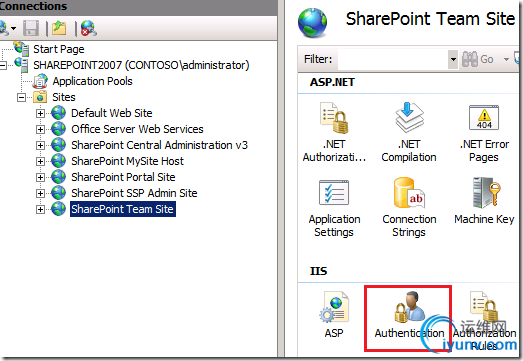This screenshot has width=523, height=361.
Task: Collapse the Sites folder
Action: pos(21,97)
